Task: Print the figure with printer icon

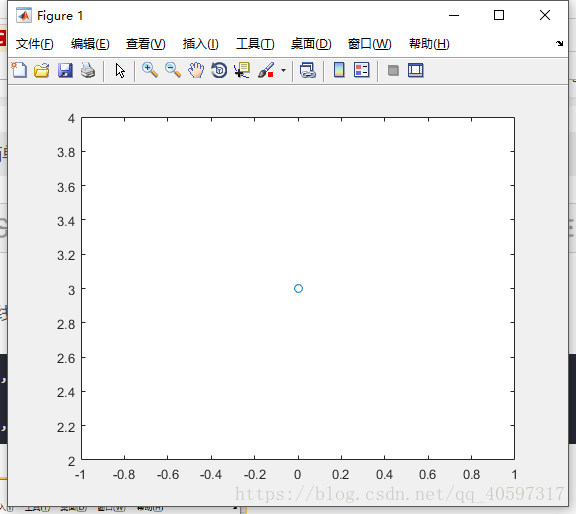Action: click(88, 70)
